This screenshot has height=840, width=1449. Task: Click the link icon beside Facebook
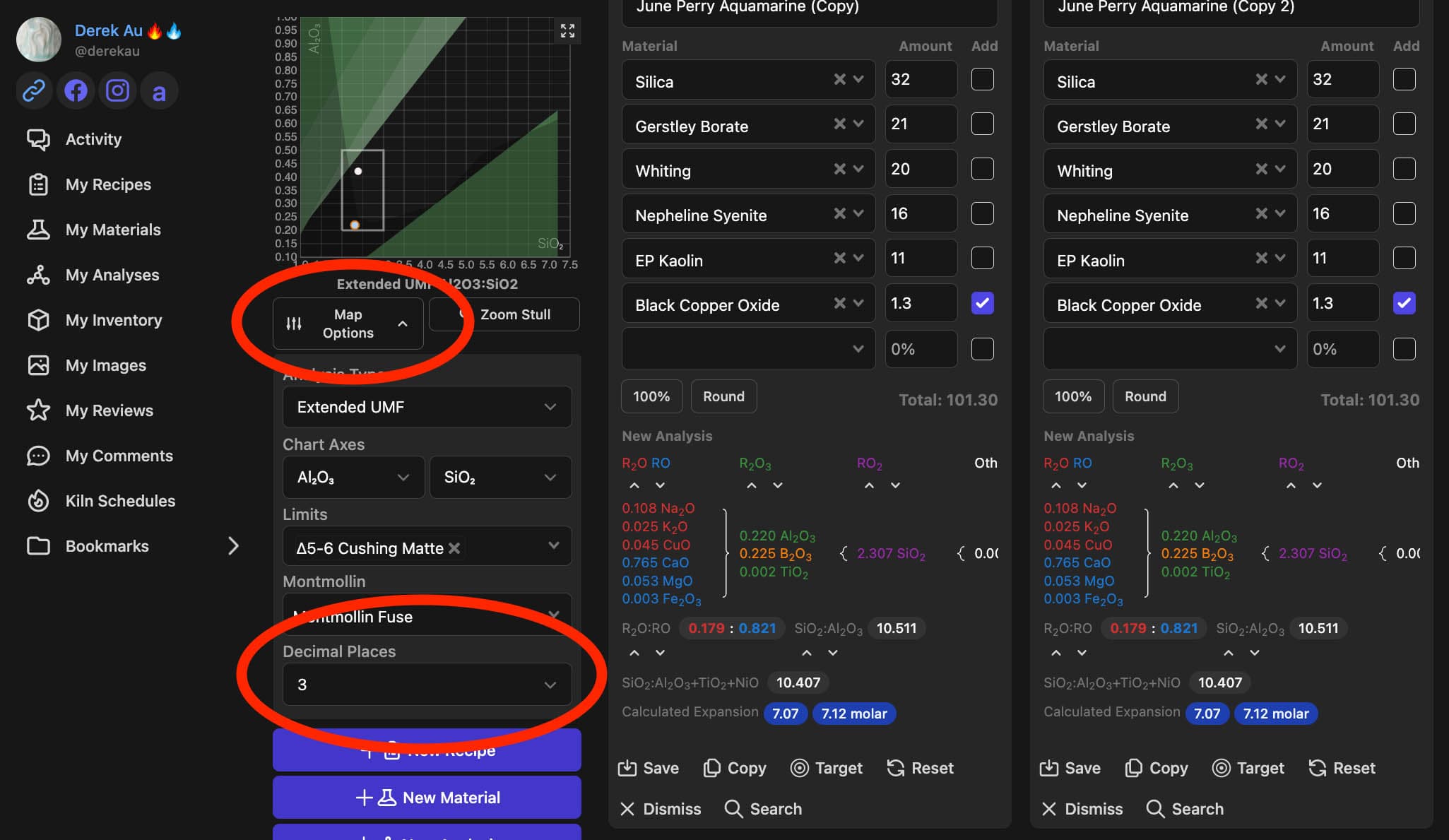[x=34, y=91]
